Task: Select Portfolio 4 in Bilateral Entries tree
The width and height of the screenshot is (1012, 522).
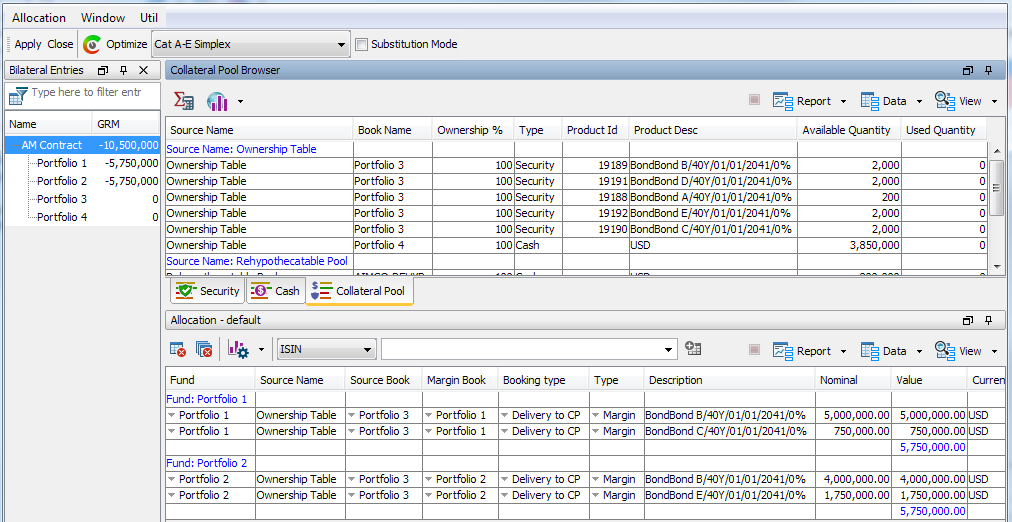Action: (62, 217)
